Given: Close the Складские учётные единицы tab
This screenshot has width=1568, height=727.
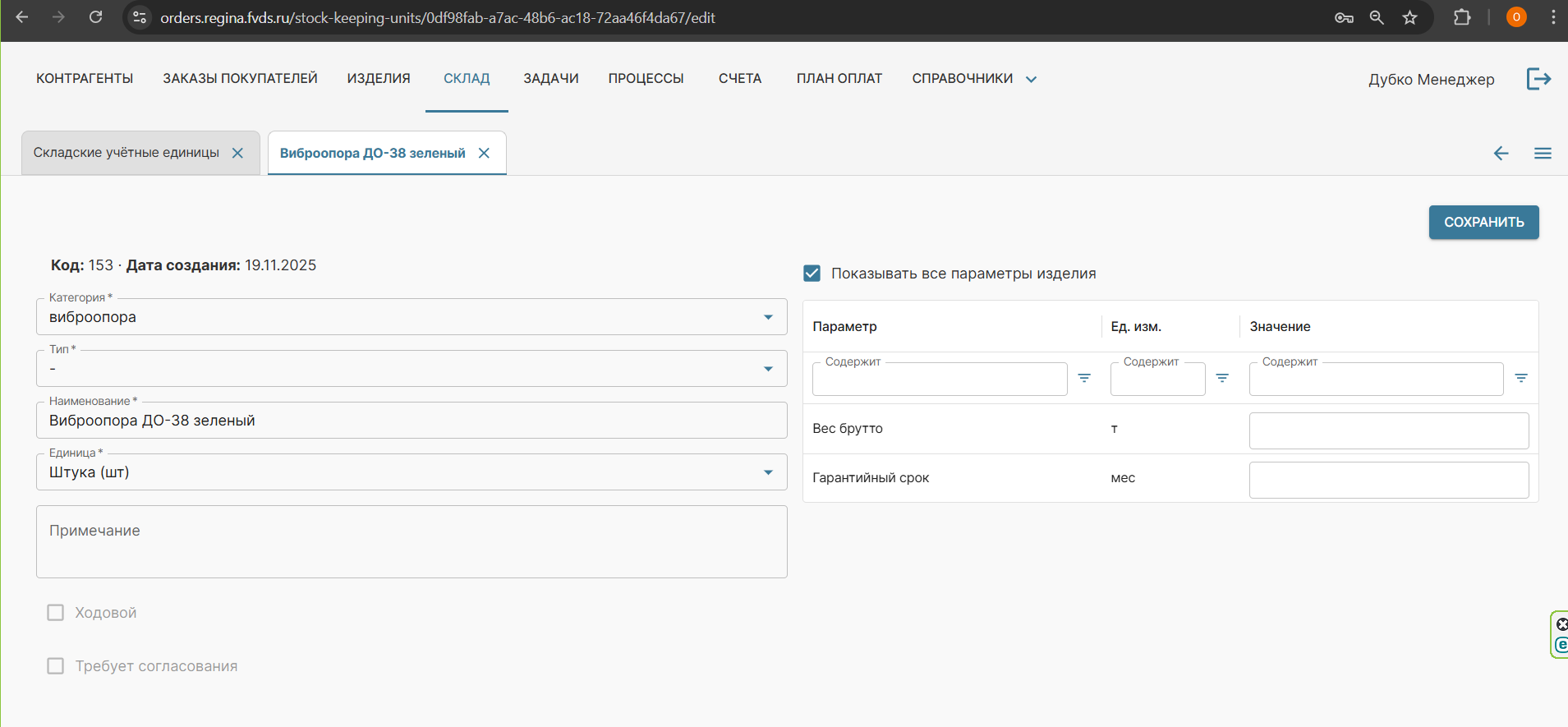Looking at the screenshot, I should coord(237,153).
